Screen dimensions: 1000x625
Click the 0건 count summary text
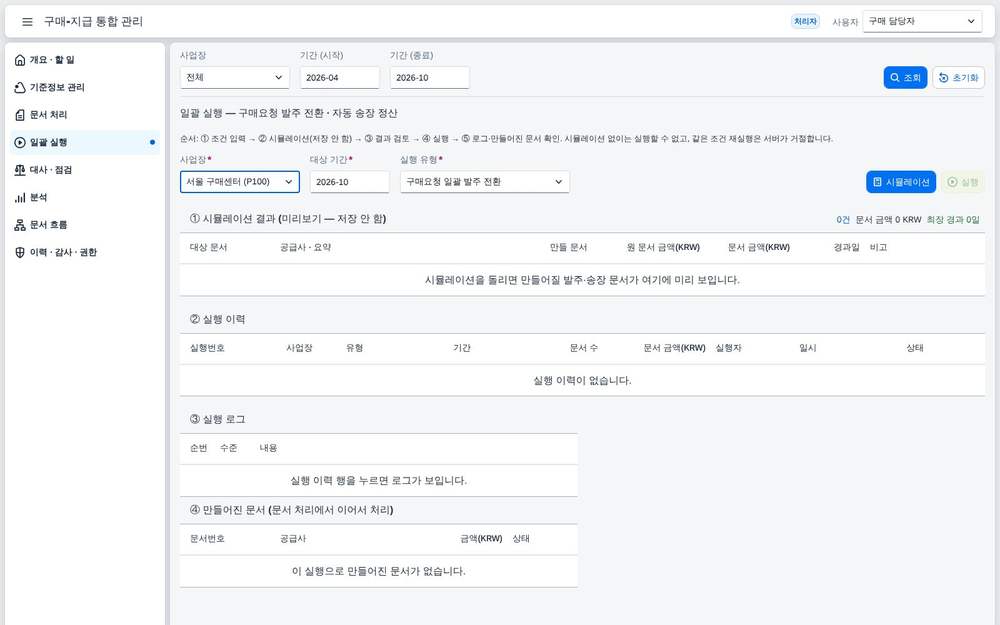click(843, 220)
